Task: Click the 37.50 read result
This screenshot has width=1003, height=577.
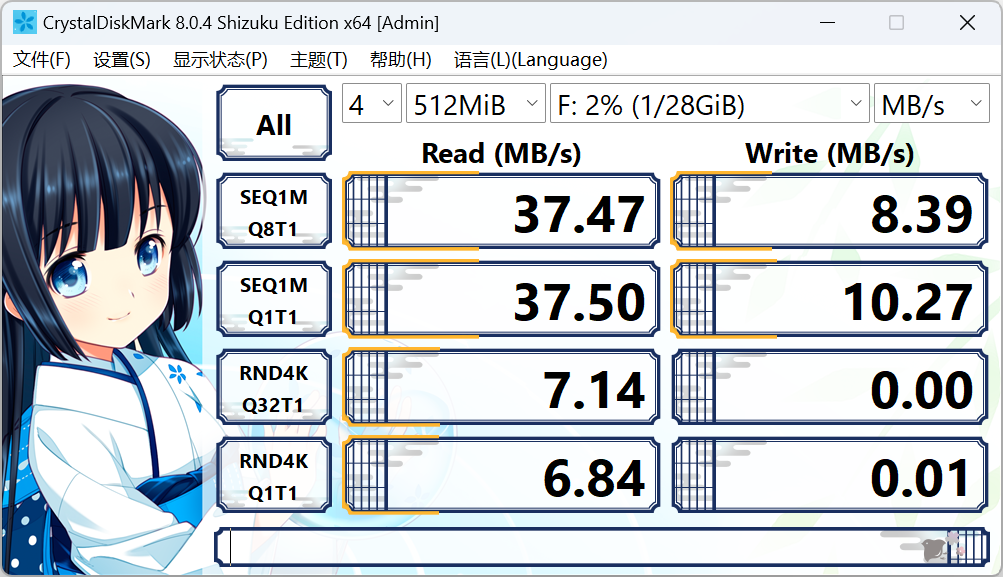Action: coord(502,299)
